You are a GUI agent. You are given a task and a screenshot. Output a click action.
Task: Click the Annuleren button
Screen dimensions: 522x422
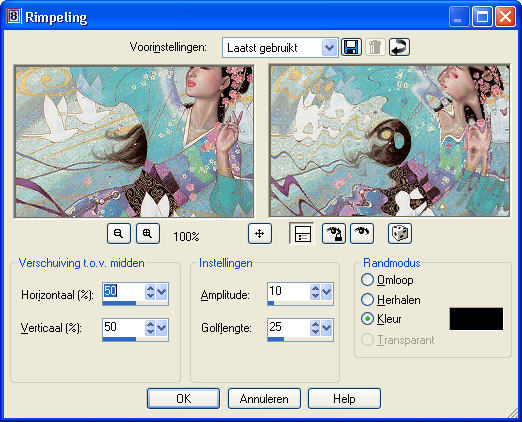tap(264, 398)
